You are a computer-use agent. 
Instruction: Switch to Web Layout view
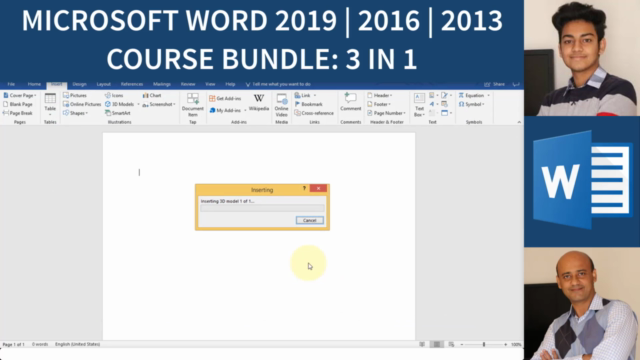(x=451, y=344)
